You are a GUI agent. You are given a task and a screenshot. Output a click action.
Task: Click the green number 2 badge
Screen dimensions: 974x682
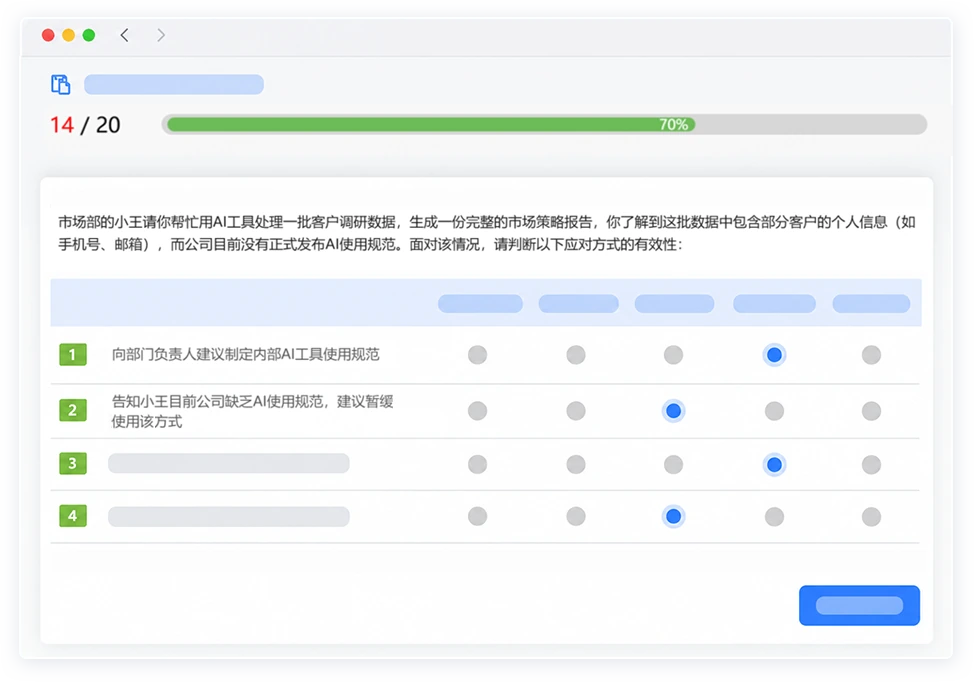pos(73,410)
